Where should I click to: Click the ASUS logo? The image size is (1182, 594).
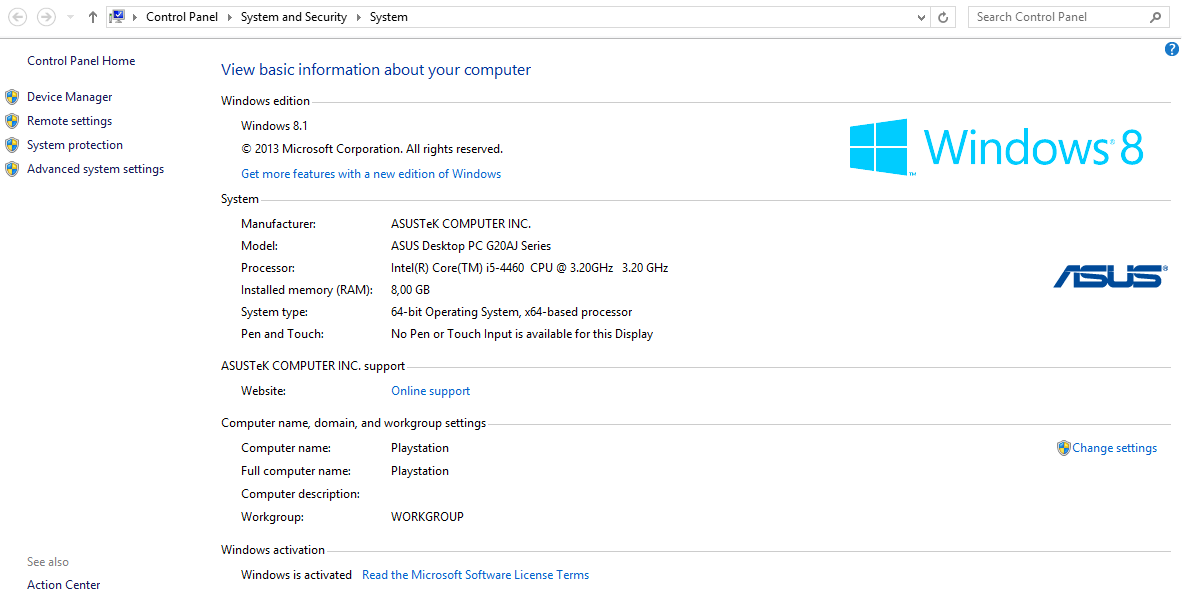point(1110,276)
